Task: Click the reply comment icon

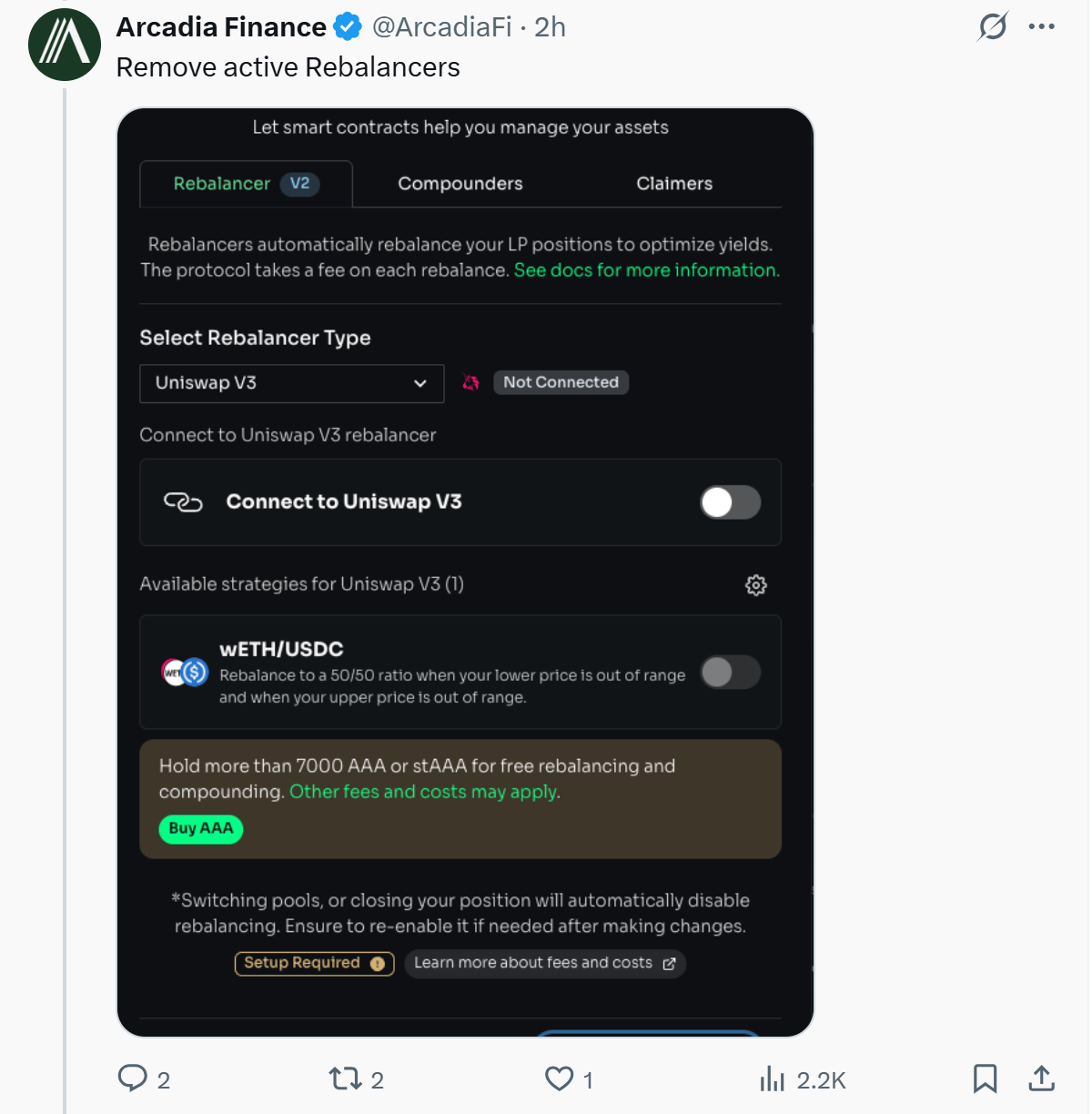Action: (133, 1079)
